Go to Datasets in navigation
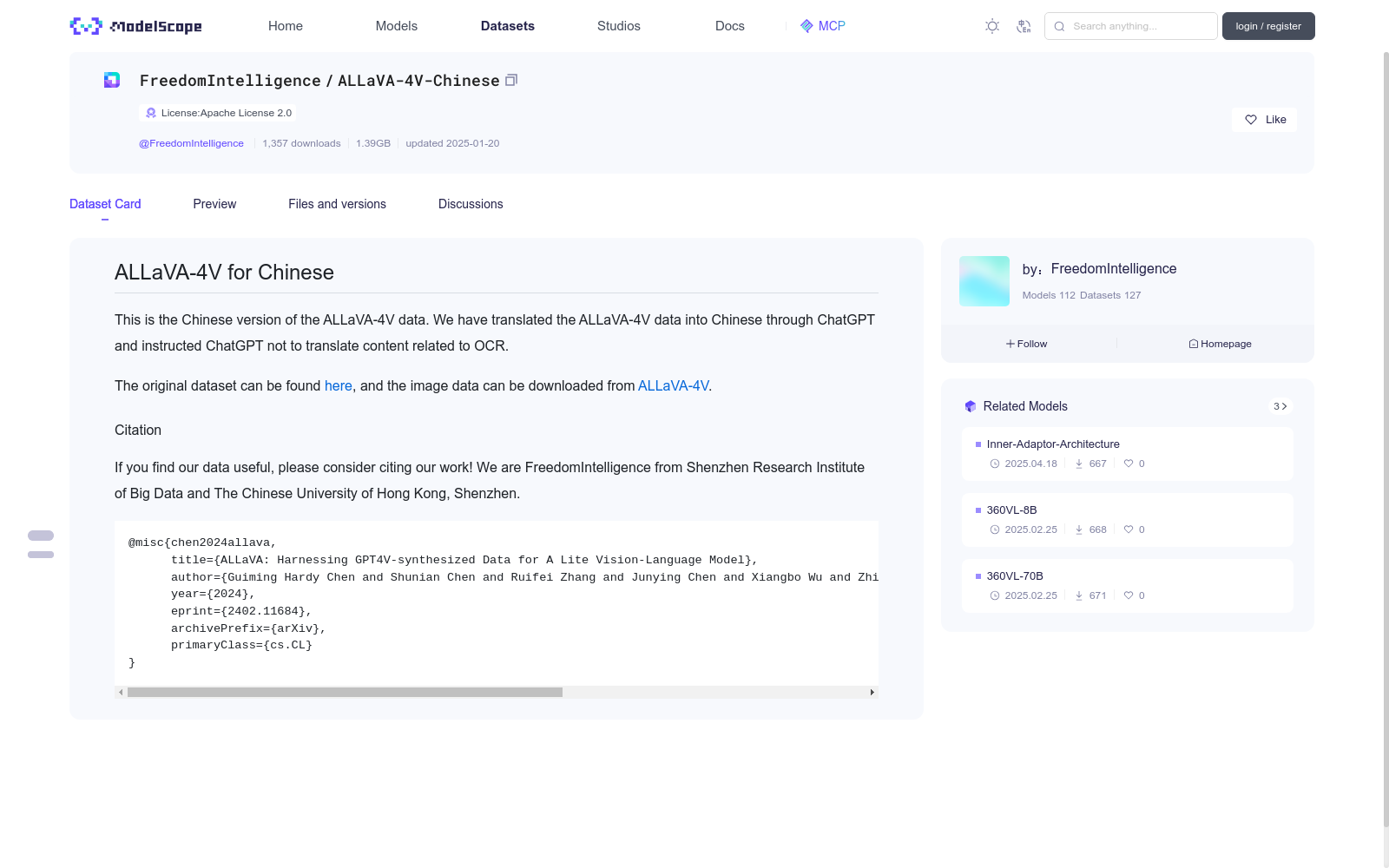The width and height of the screenshot is (1389, 868). pyautogui.click(x=508, y=26)
